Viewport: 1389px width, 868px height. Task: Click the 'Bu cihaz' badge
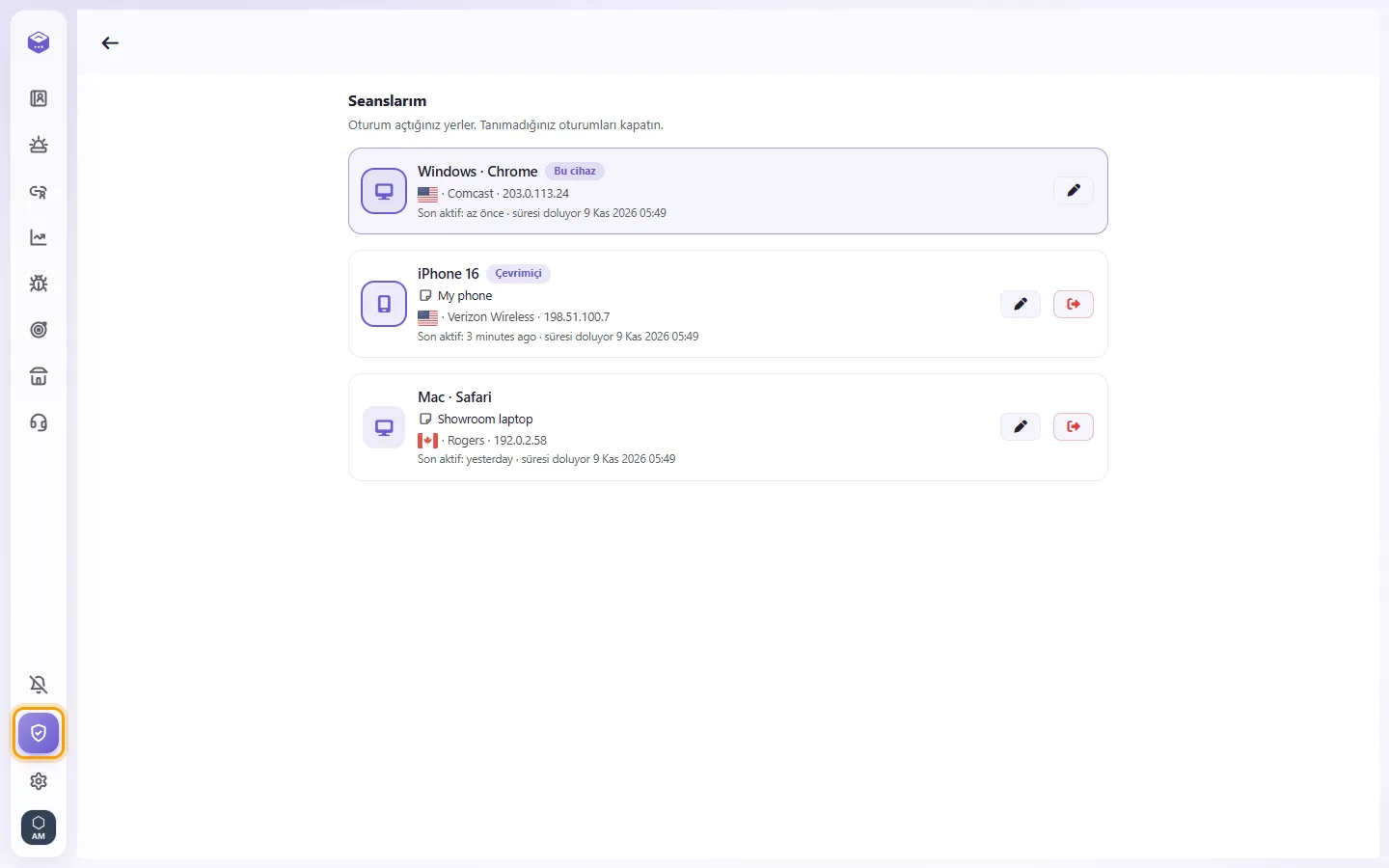(x=575, y=171)
